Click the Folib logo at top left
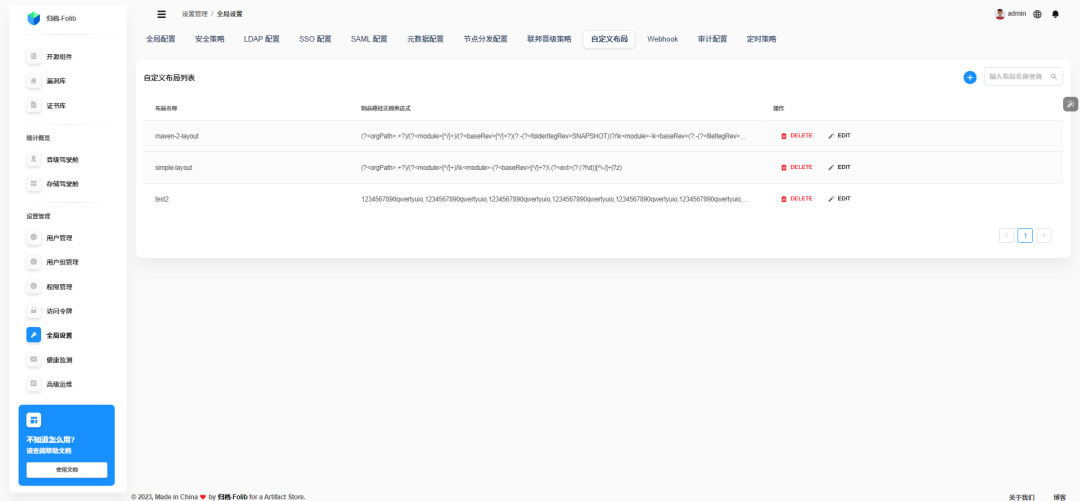Image resolution: width=1080 pixels, height=501 pixels. pos(34,18)
